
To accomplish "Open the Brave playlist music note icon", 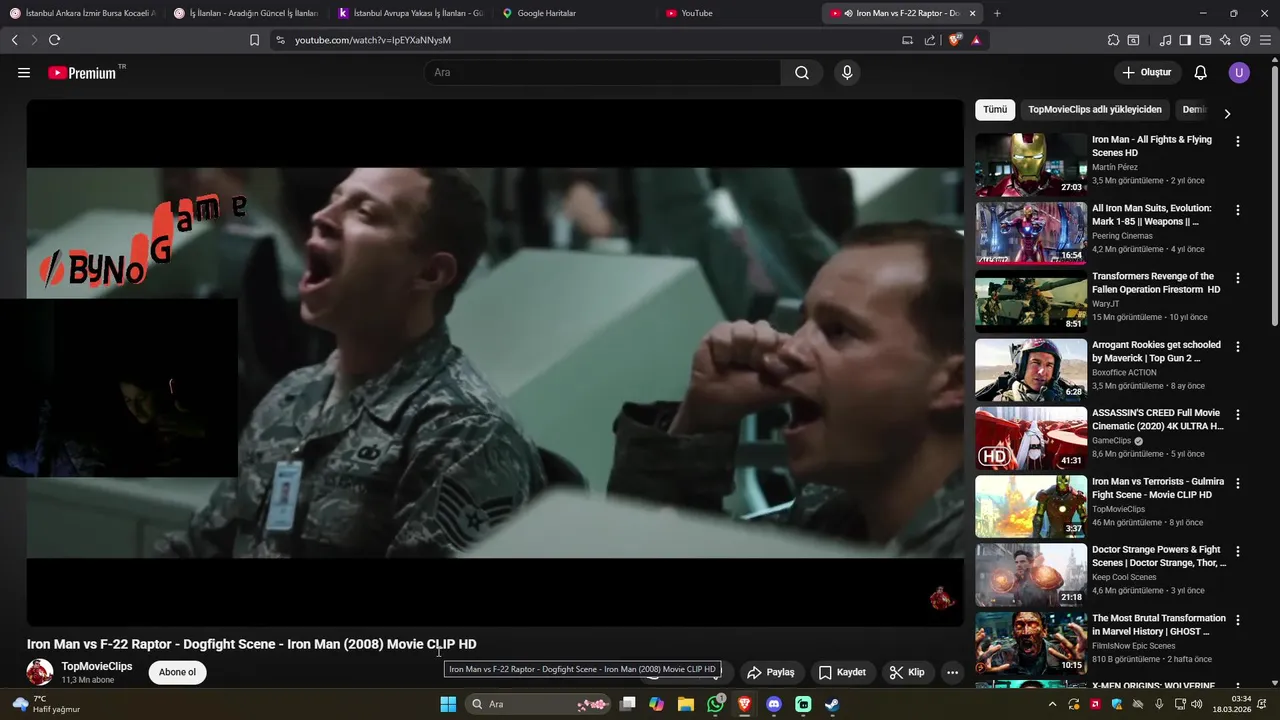I will (x=1165, y=40).
